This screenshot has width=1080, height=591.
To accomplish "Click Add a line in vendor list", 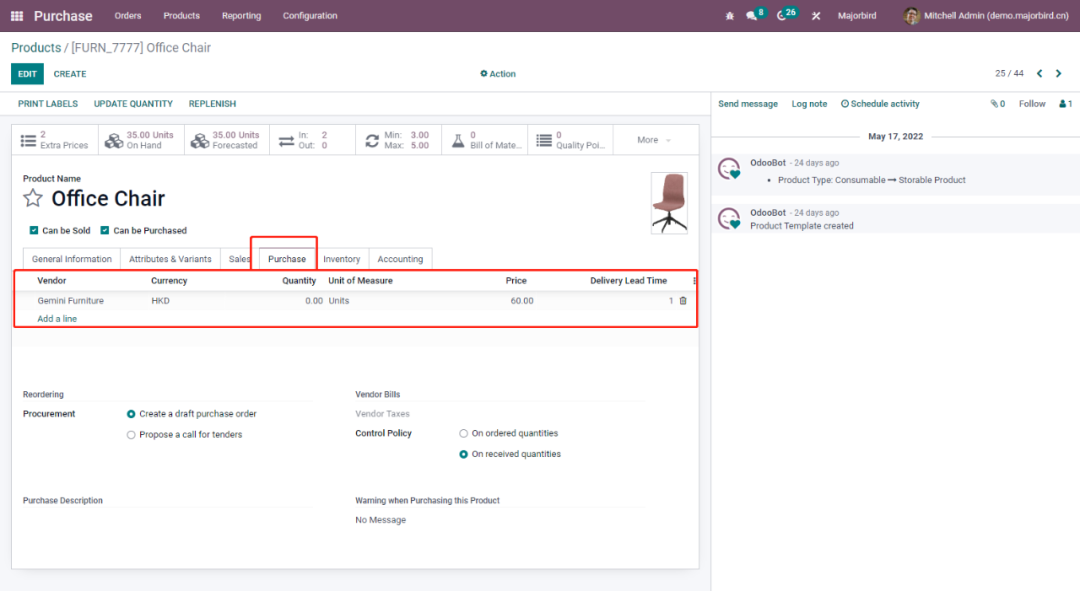I will click(57, 319).
